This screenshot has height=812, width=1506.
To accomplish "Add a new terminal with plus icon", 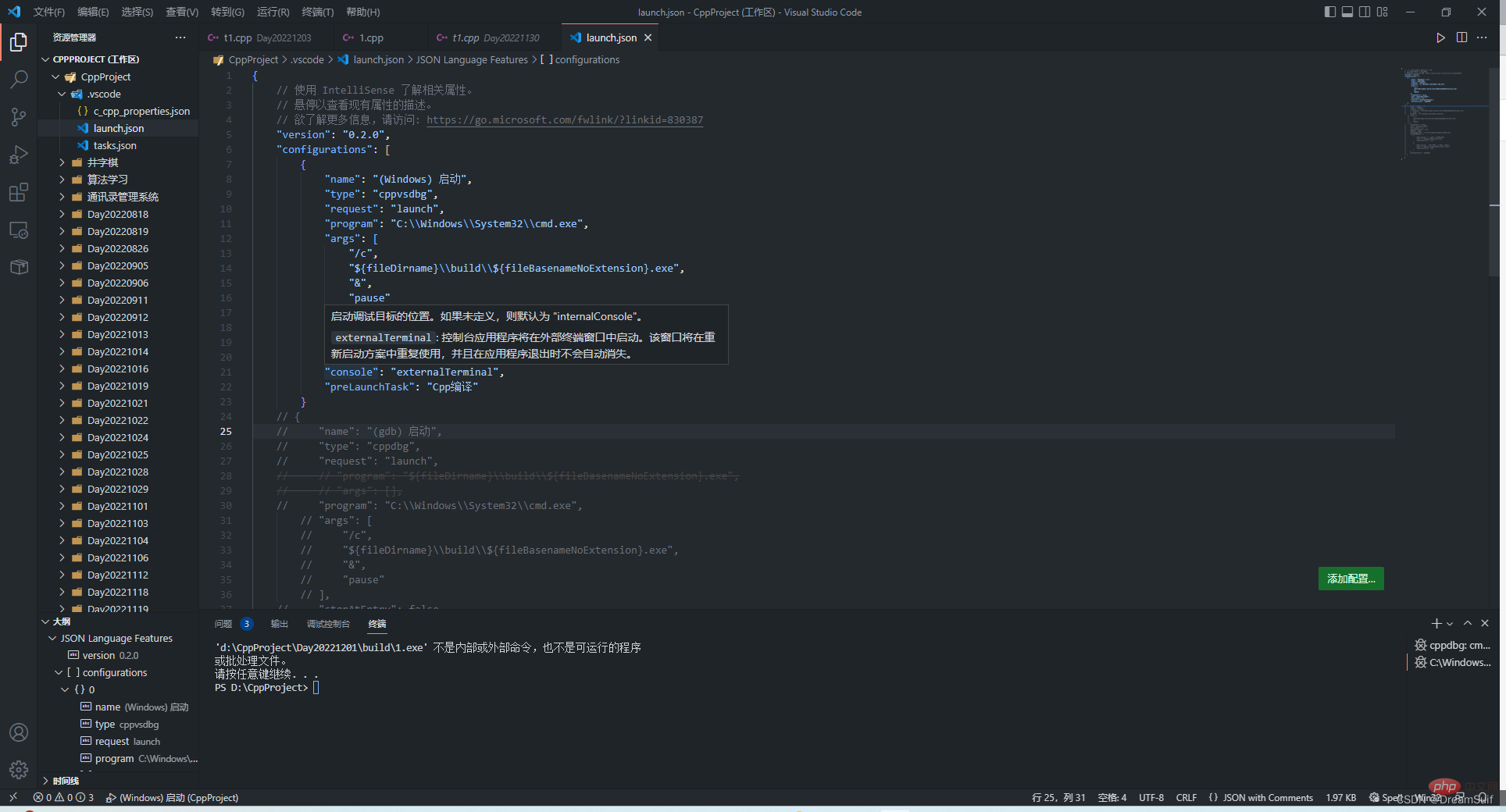I will (1436, 623).
